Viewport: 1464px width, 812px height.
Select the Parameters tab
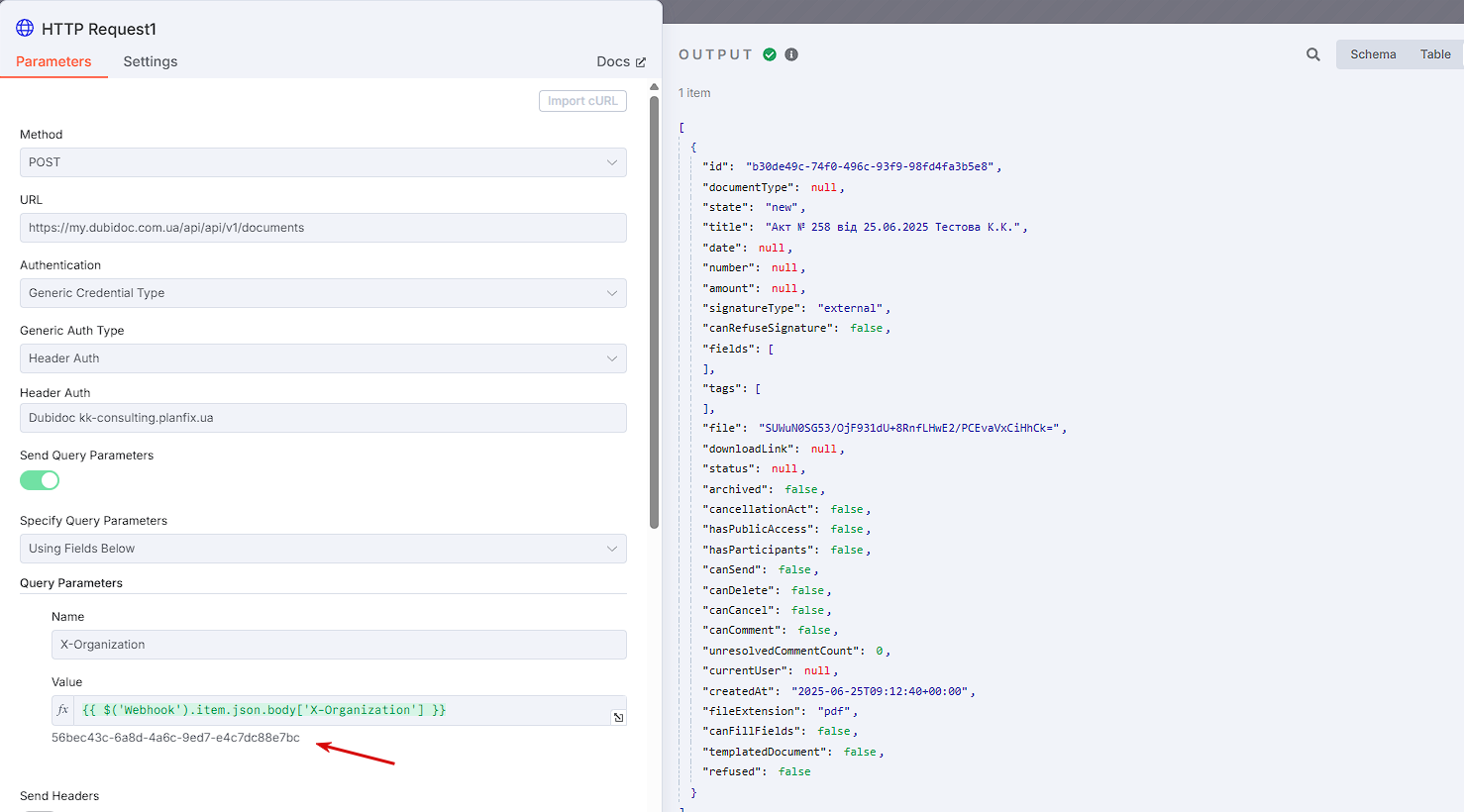53,61
